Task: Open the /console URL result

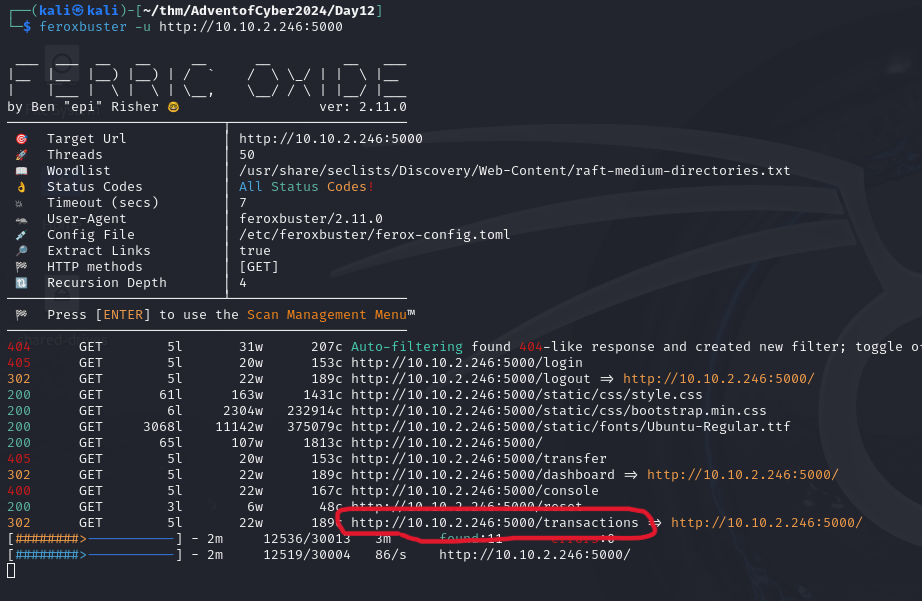Action: pos(475,490)
